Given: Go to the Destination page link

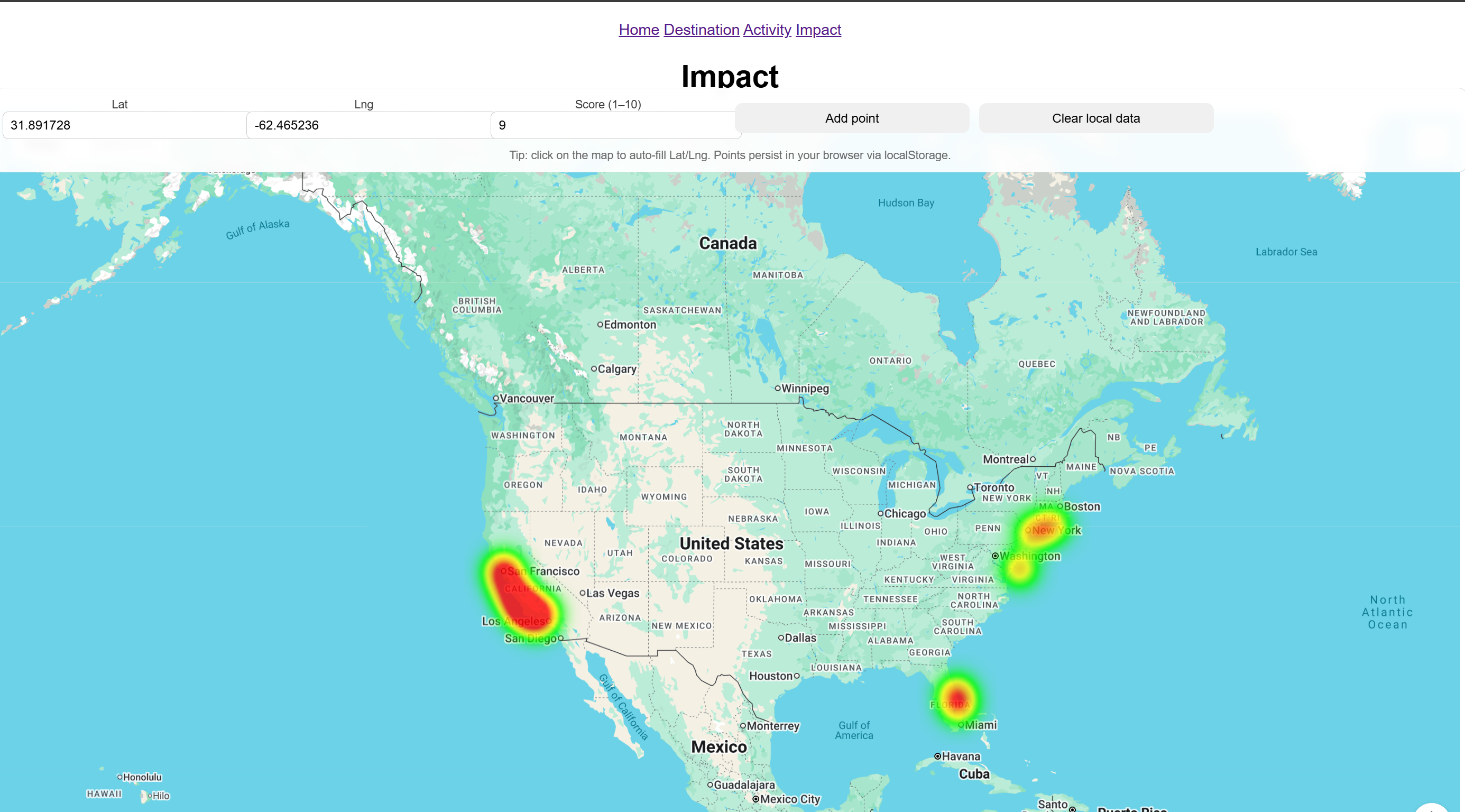Looking at the screenshot, I should point(701,30).
